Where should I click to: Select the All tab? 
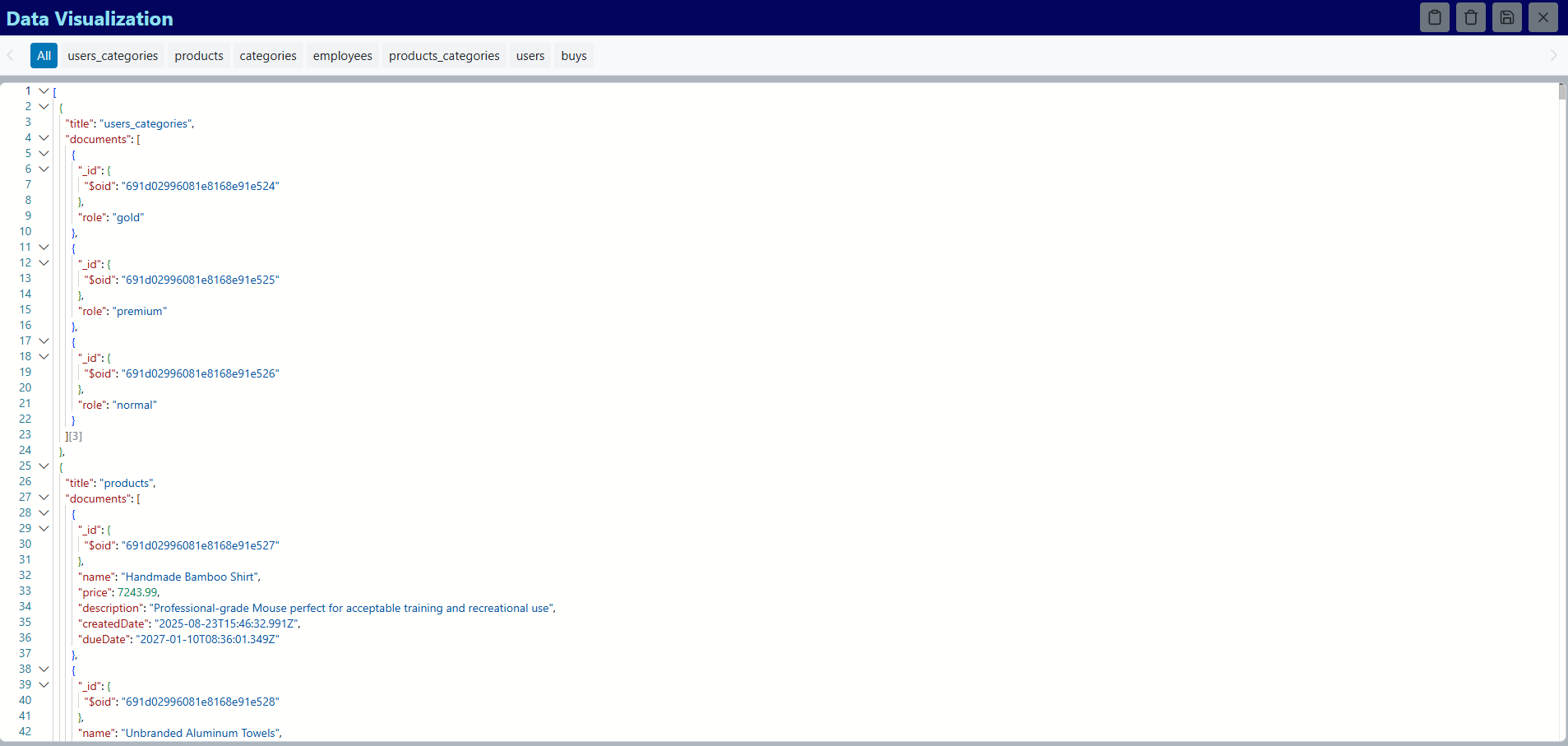coord(44,56)
